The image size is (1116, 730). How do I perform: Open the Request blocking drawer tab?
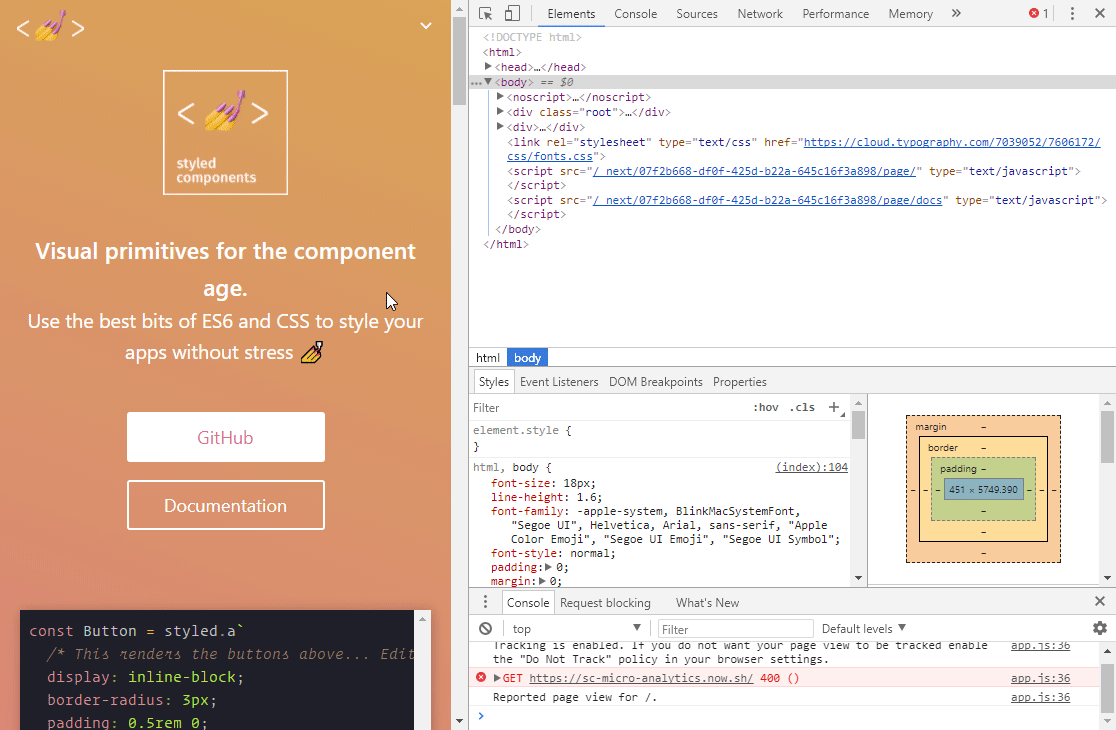pos(605,602)
